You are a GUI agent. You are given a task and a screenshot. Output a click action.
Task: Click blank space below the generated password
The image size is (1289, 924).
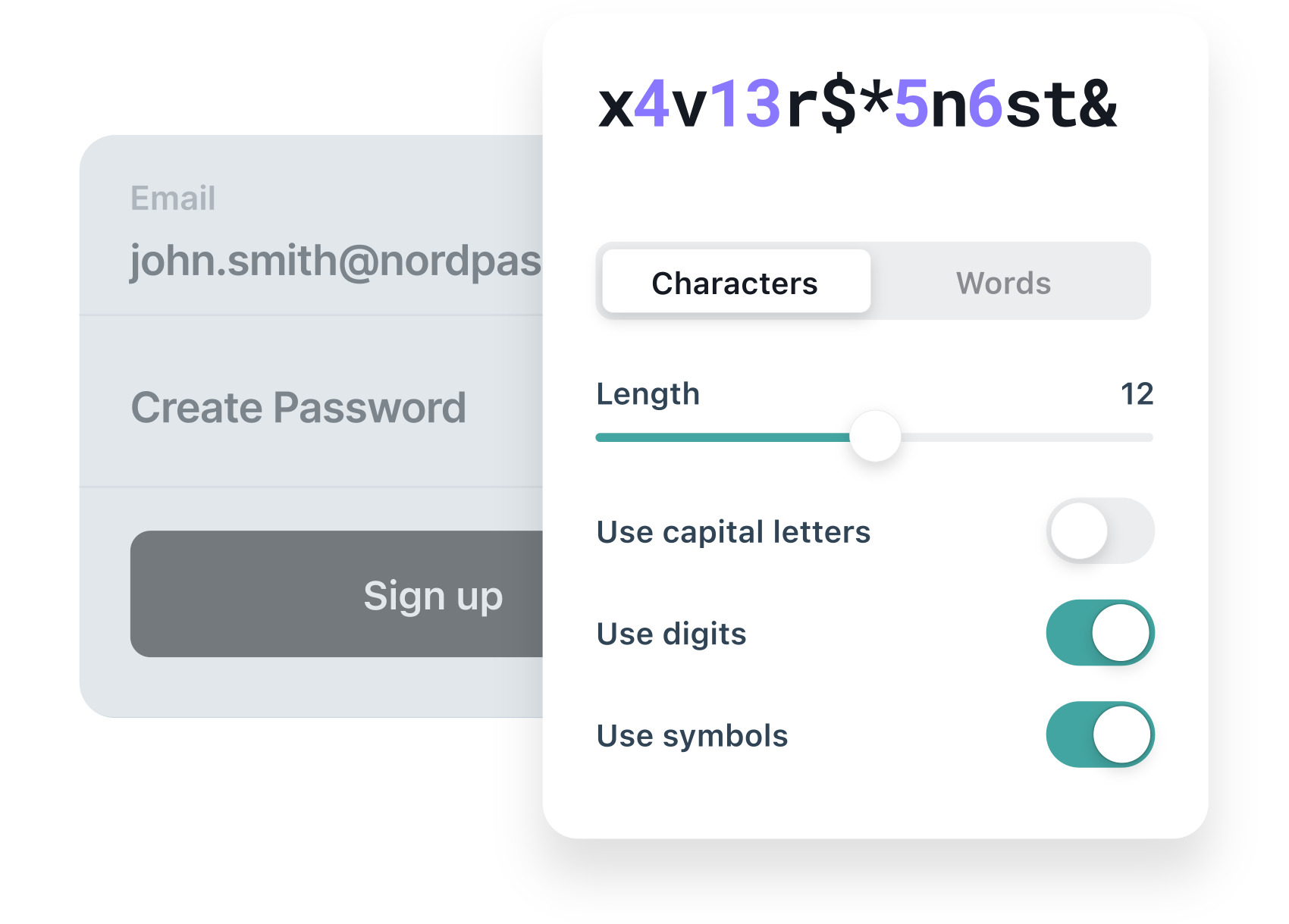click(x=872, y=189)
